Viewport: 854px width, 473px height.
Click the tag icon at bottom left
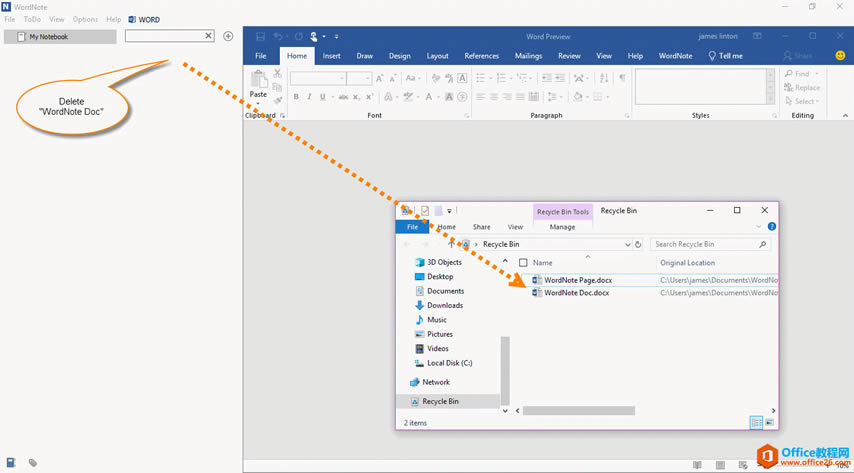pos(33,463)
